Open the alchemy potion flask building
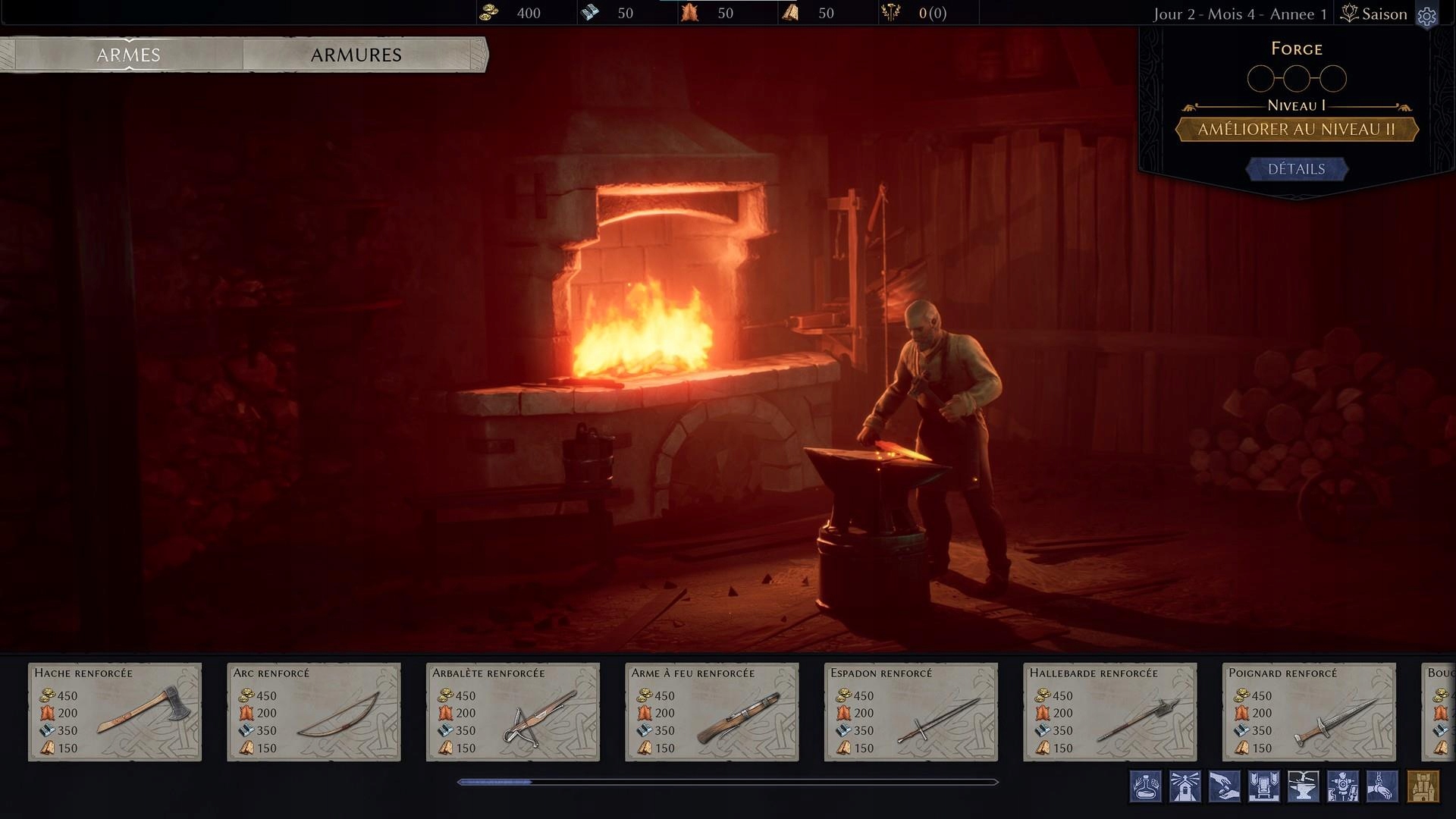 (1145, 786)
